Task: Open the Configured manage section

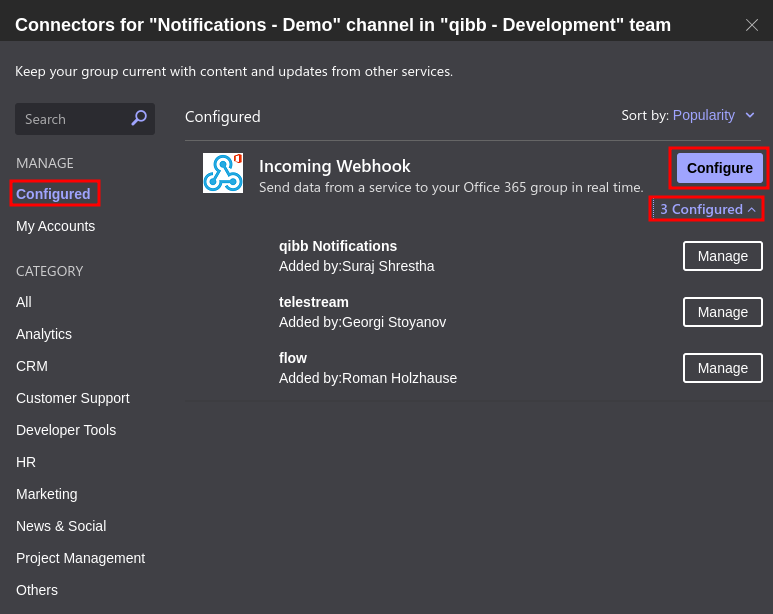Action: click(x=53, y=194)
